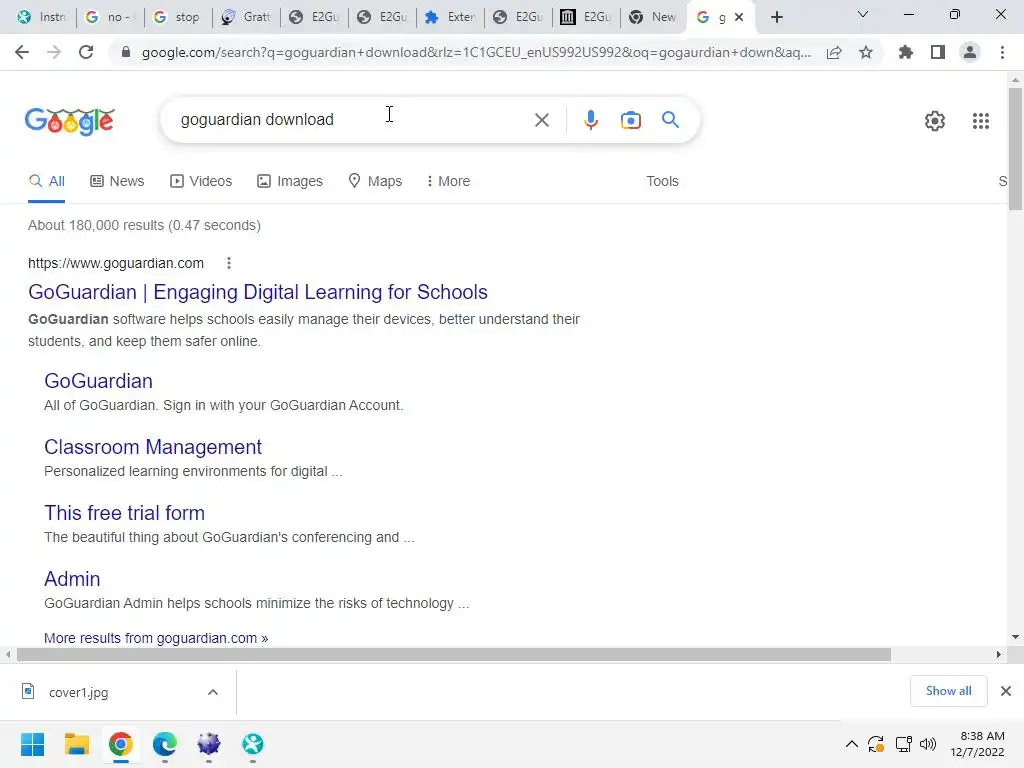This screenshot has width=1024, height=768.
Task: Open the spiky purple ball taskbar app
Action: [208, 744]
